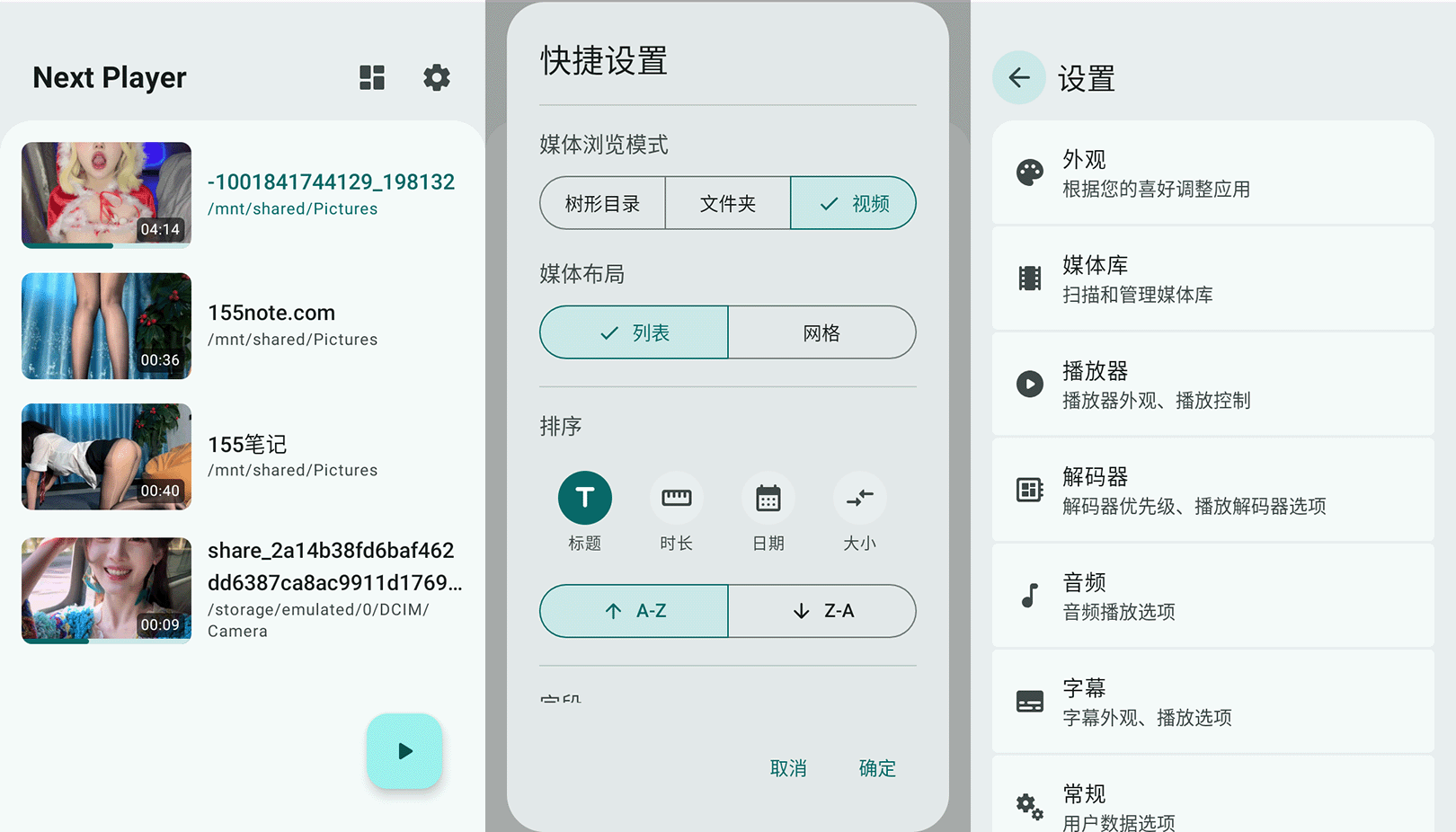This screenshot has height=832, width=1456.
Task: Open the 解码器 settings entry
Action: pos(1212,491)
